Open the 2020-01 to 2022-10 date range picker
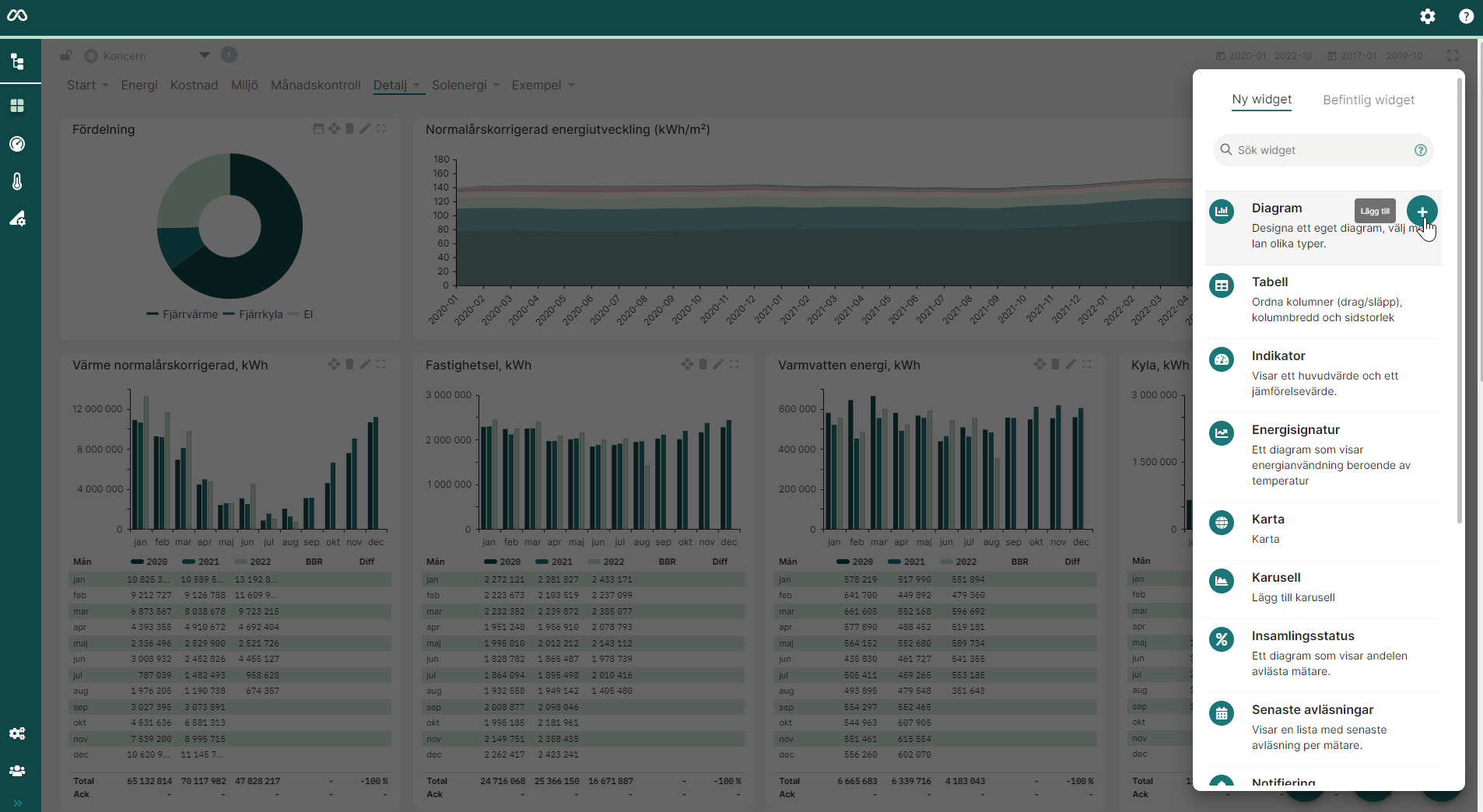The width and height of the screenshot is (1483, 812). [1264, 56]
